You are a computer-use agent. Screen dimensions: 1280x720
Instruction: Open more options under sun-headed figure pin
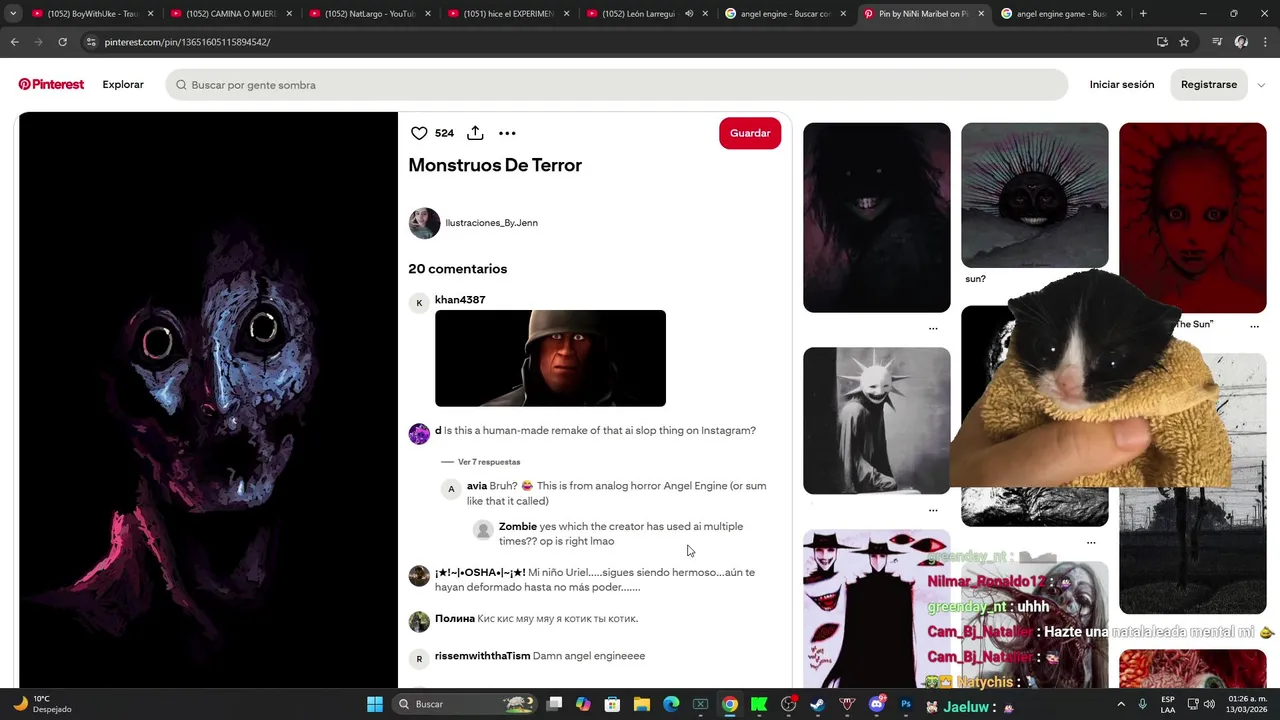(x=933, y=510)
